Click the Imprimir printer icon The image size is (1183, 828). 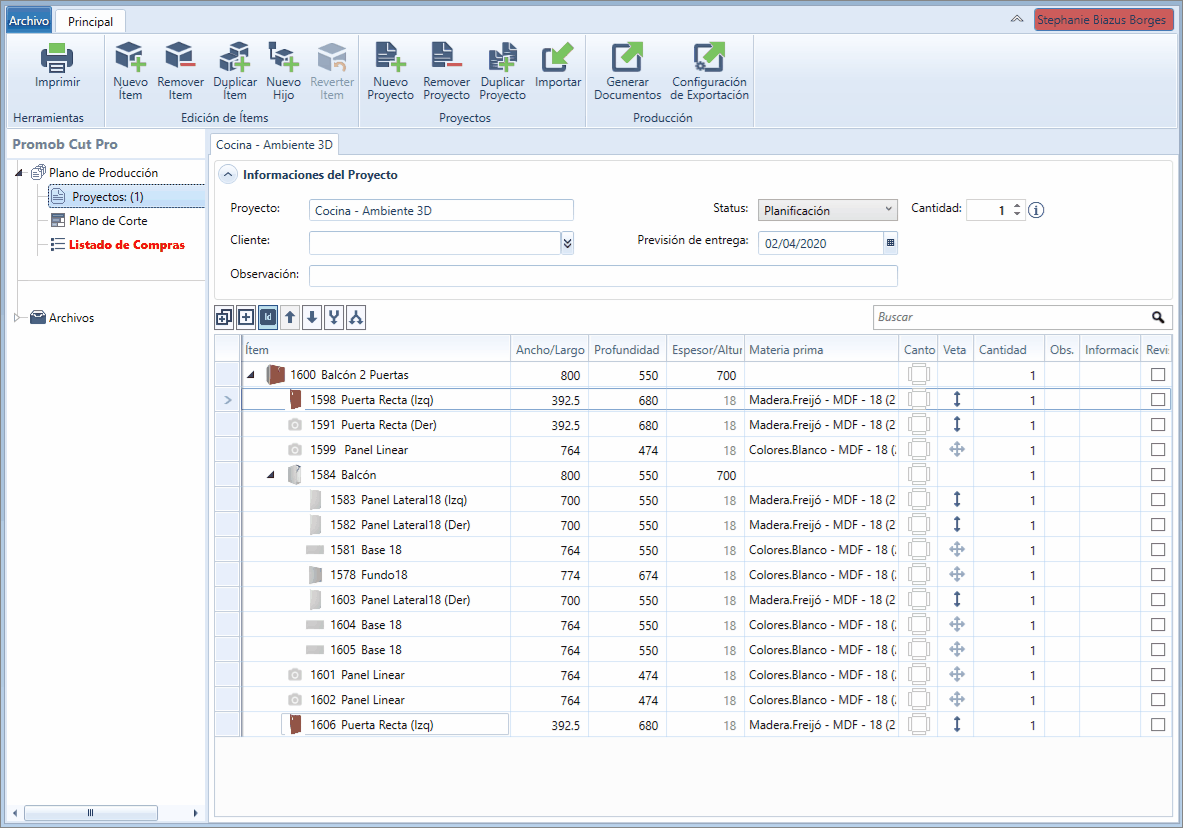click(57, 58)
